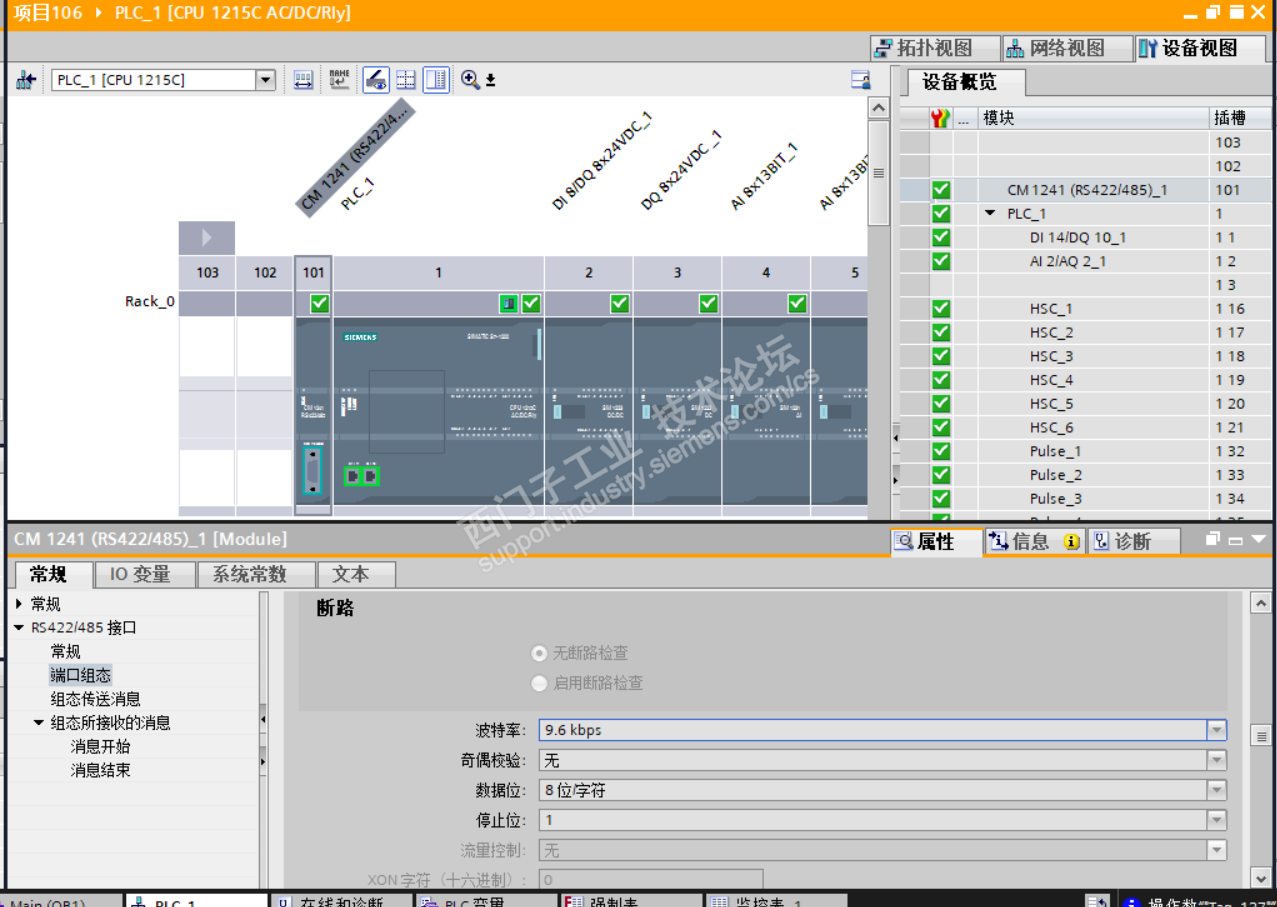Screen dimensions: 1277x907
Task: Select 组态传送消息 in the tree
Action: coord(96,699)
